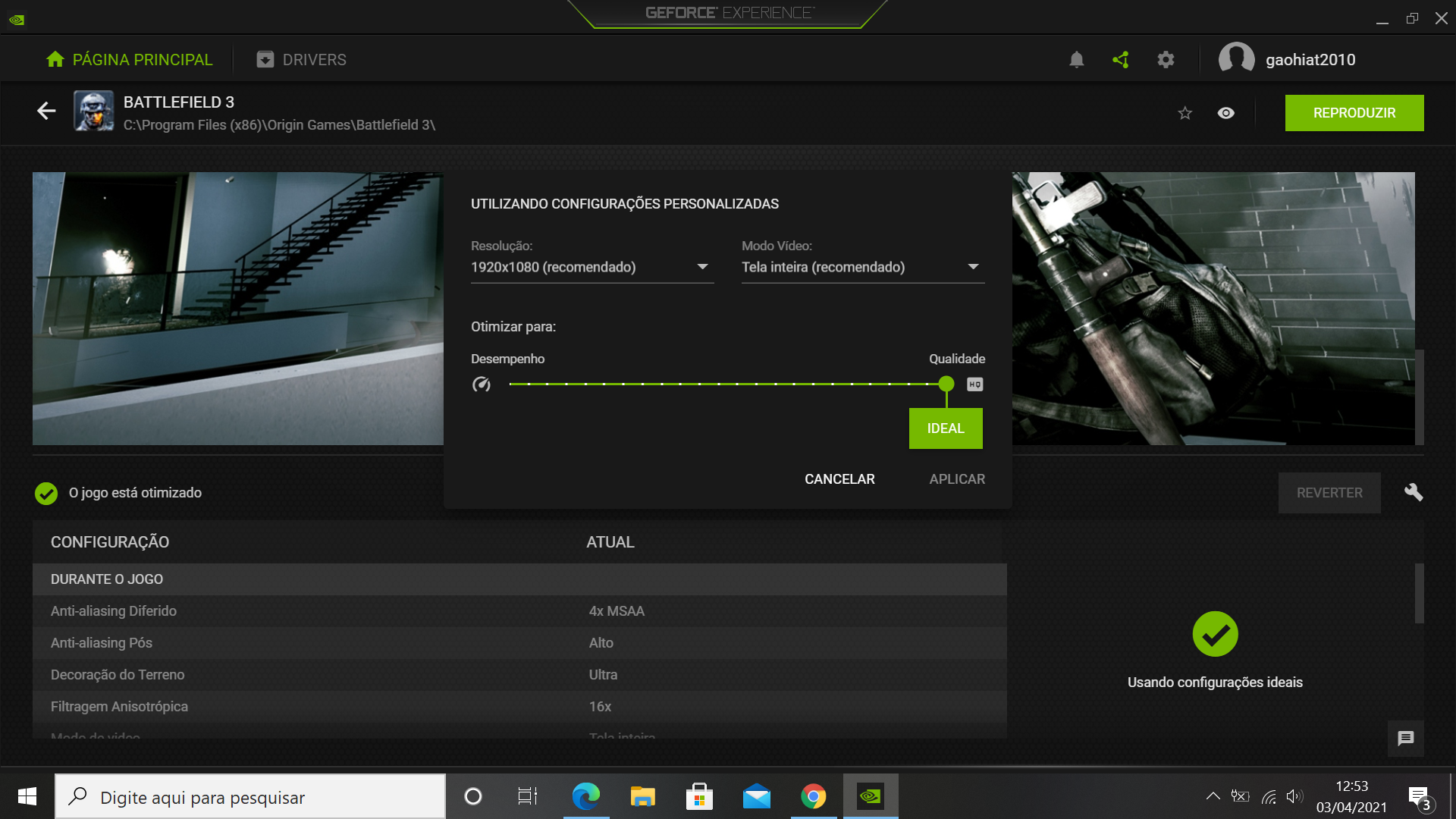Select Filtragem Anisotrópica row
Image resolution: width=1456 pixels, height=819 pixels.
click(519, 707)
